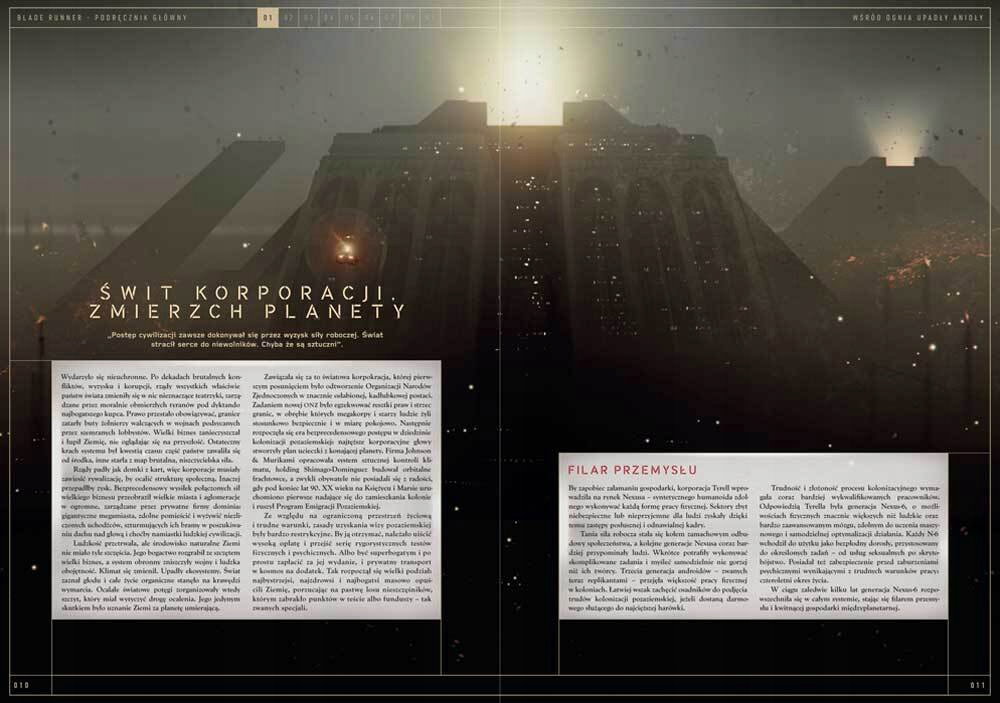Click header text "Wśród ognia upadły anioły"
The image size is (1000, 703).
[x=918, y=18]
